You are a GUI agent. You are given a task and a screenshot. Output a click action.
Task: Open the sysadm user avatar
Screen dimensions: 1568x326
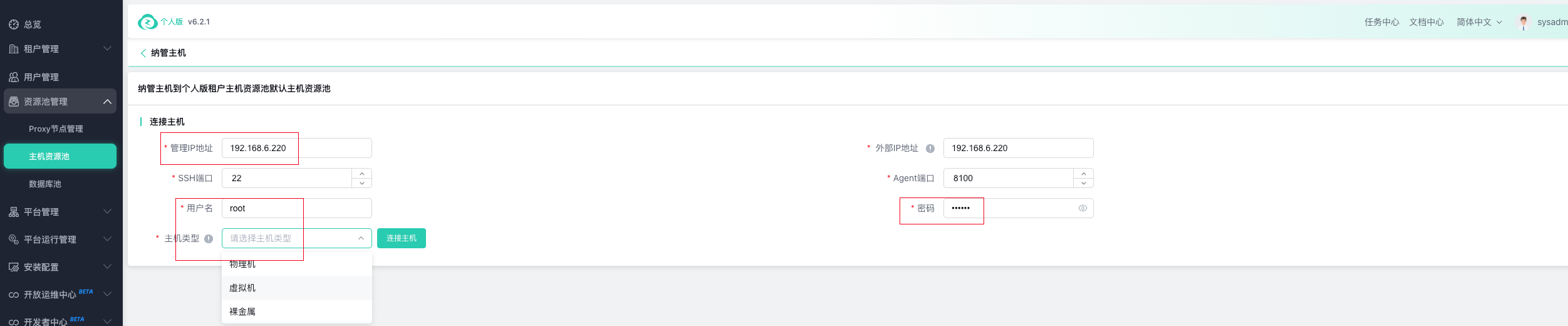point(1524,23)
